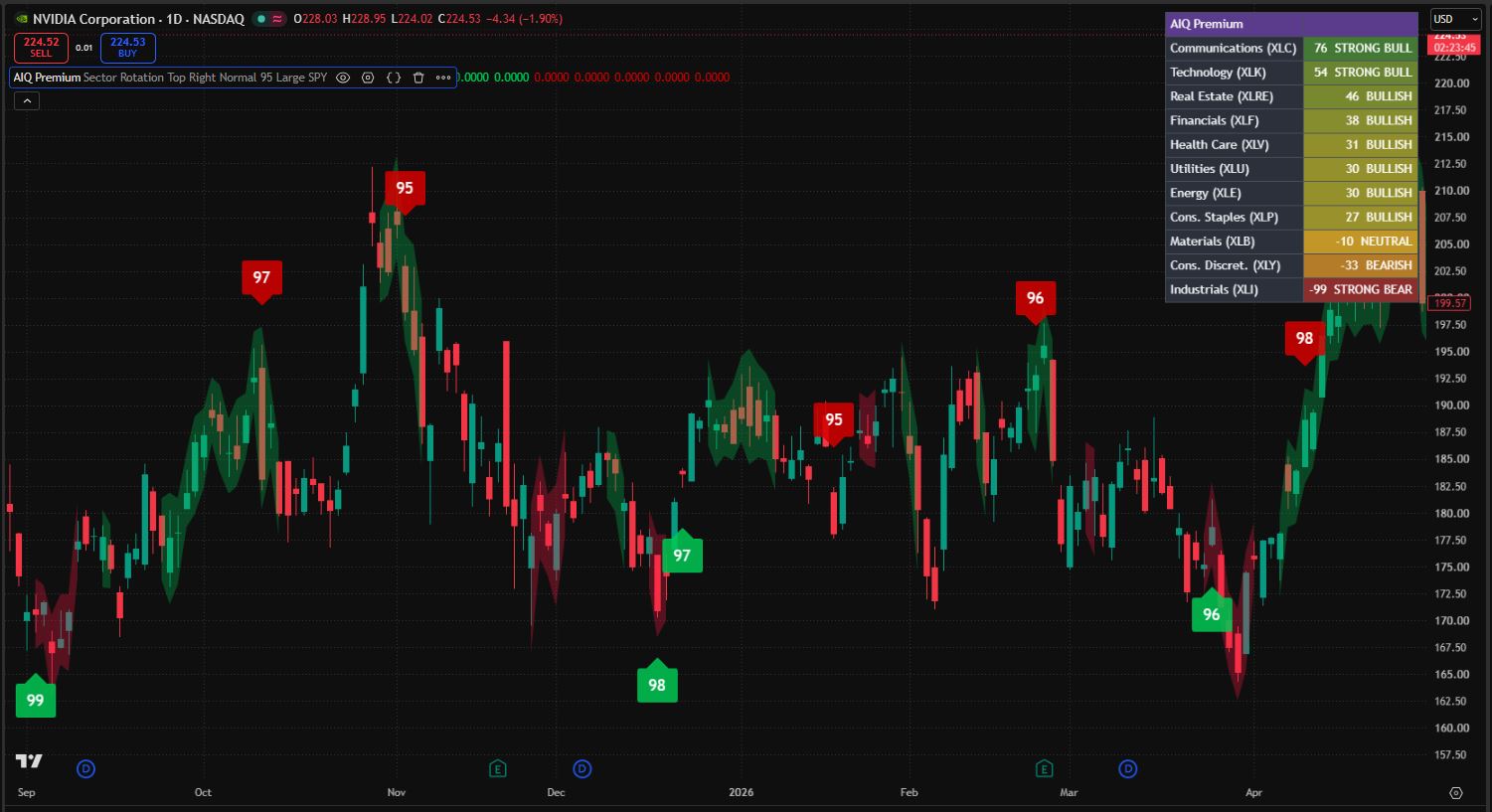Click the '-99 STRONG BEAR' score cell
The height and width of the screenshot is (812, 1492).
point(1360,289)
